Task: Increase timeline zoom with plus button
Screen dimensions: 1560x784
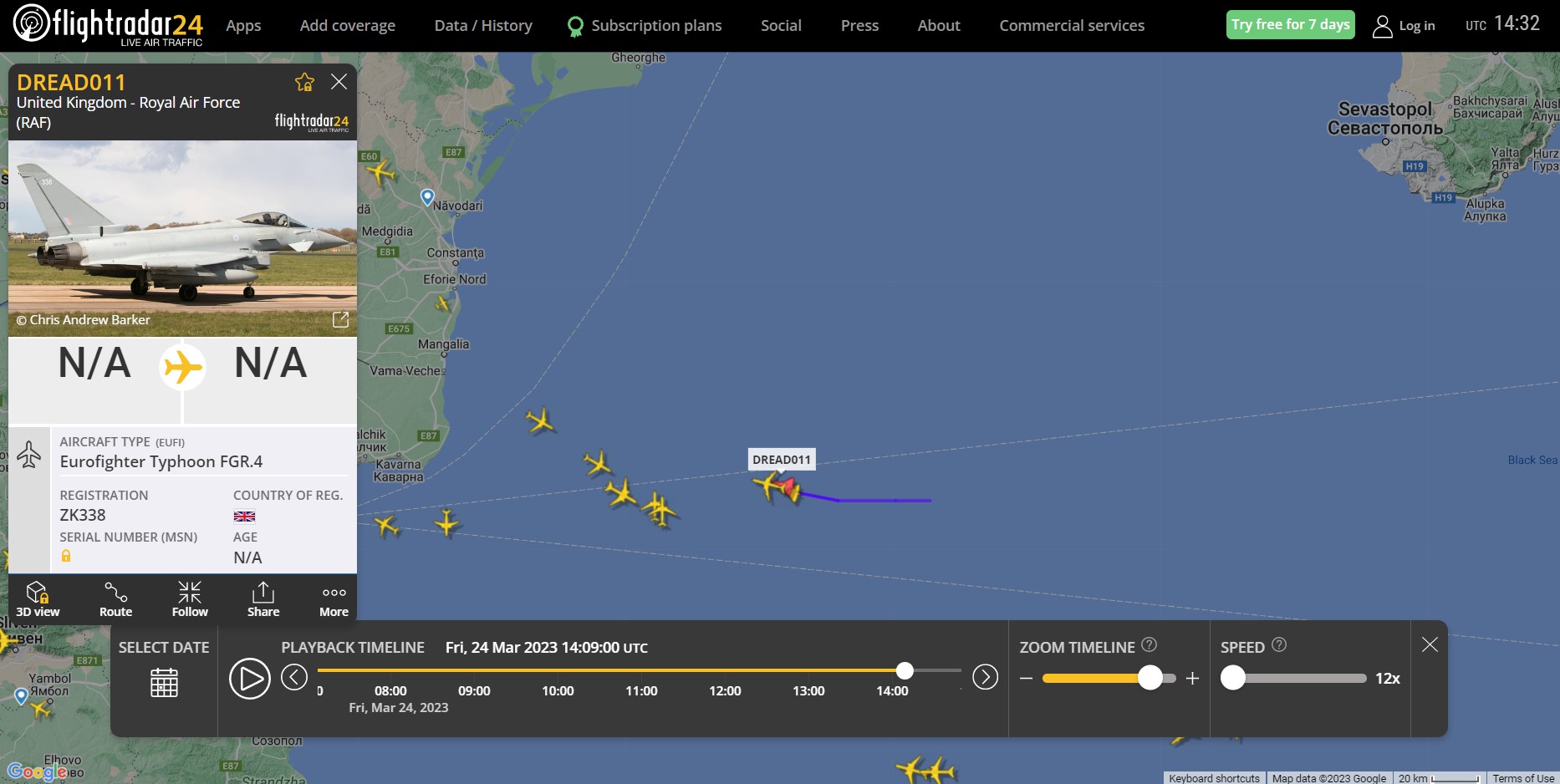Action: tap(1193, 679)
